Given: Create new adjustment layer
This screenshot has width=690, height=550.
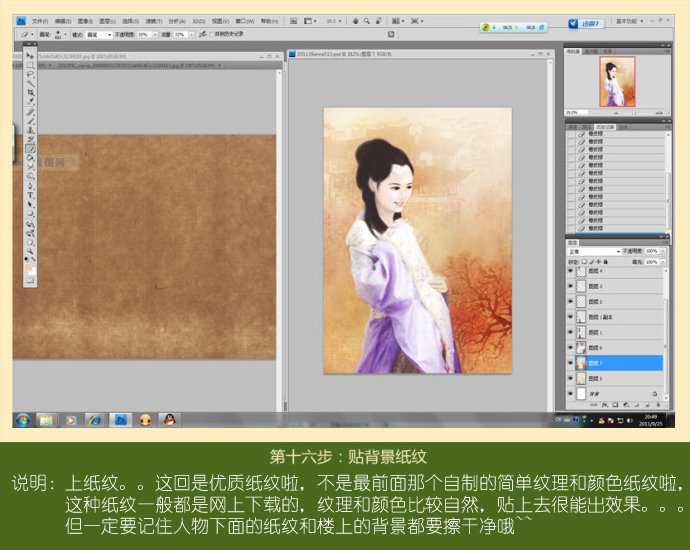Looking at the screenshot, I should (x=626, y=404).
